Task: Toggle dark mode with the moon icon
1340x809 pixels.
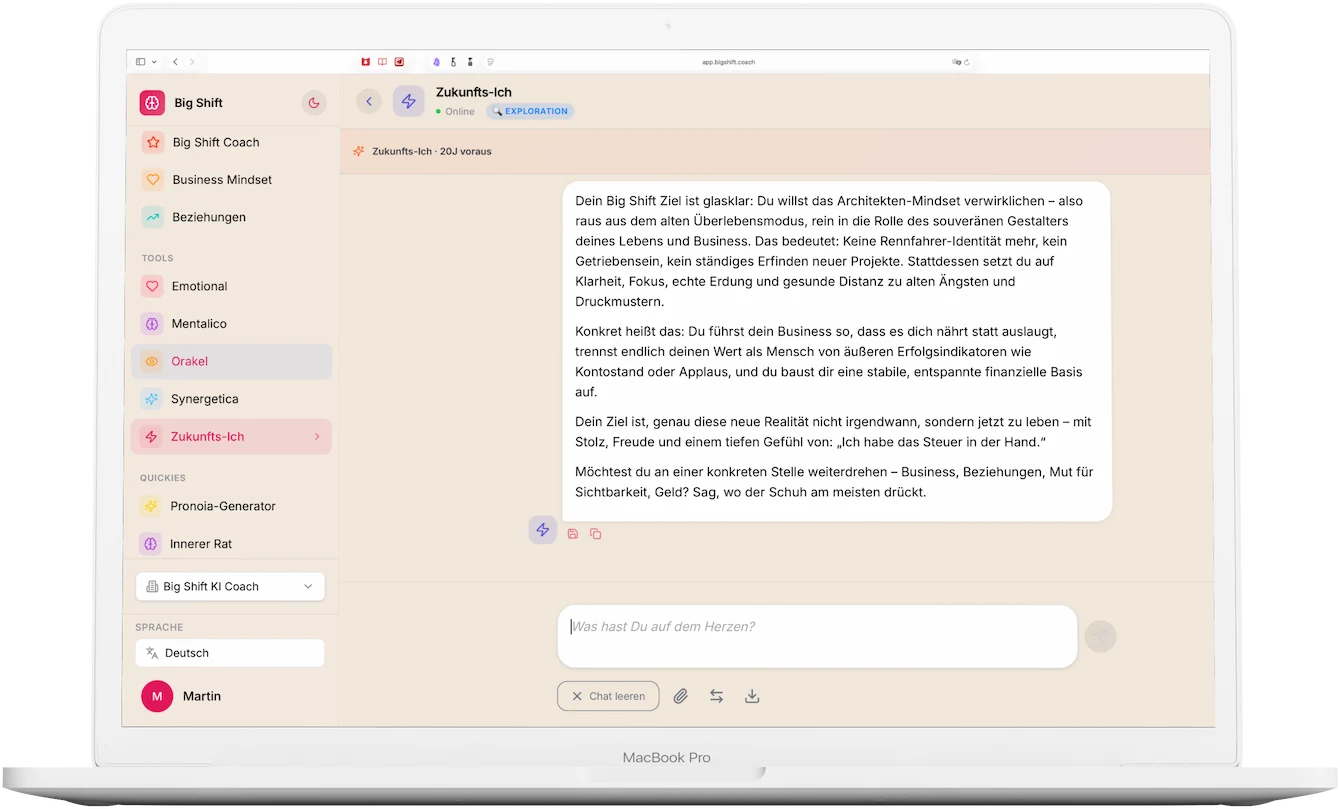Action: pyautogui.click(x=314, y=103)
